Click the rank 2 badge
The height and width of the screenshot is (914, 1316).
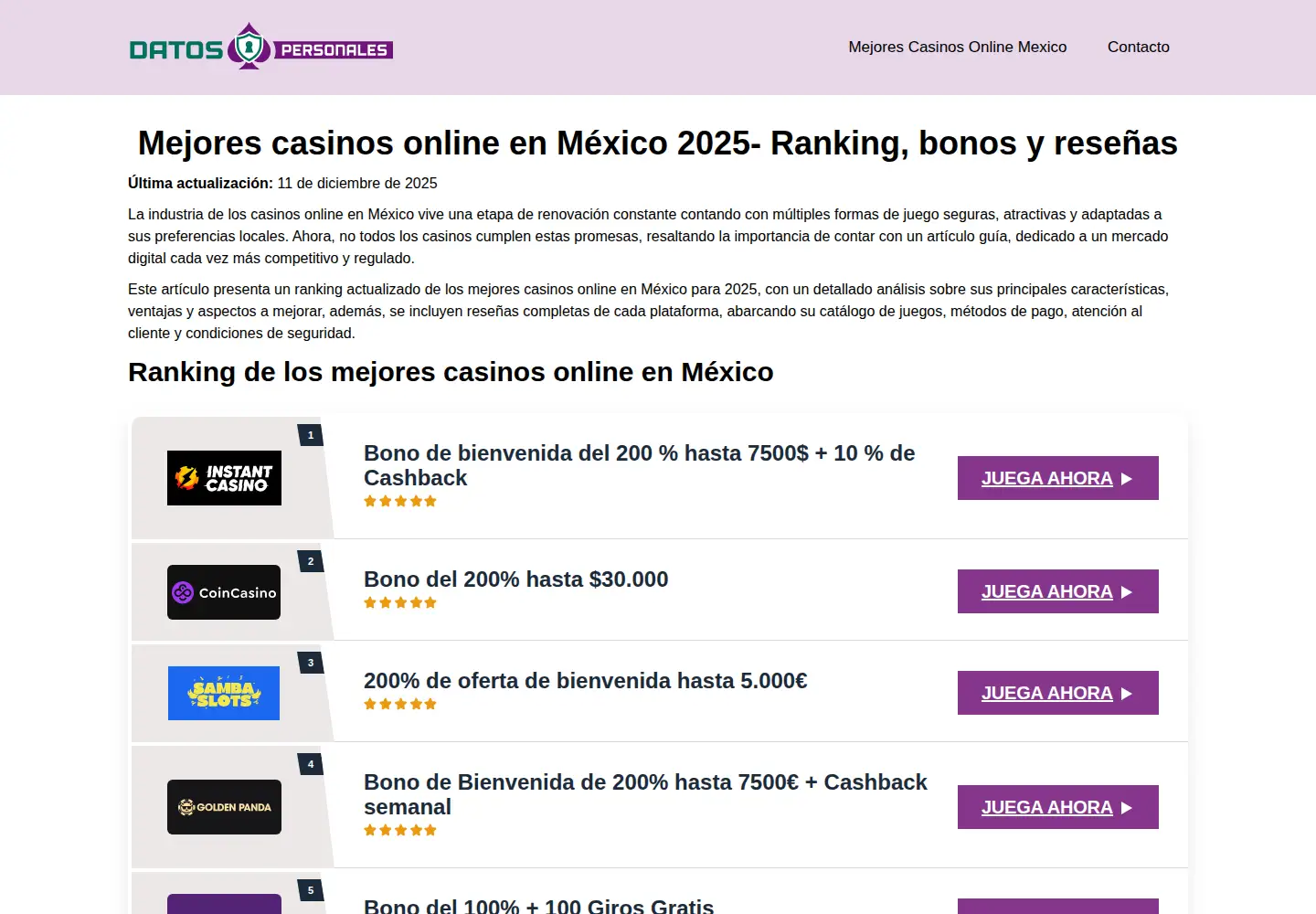pos(311,561)
